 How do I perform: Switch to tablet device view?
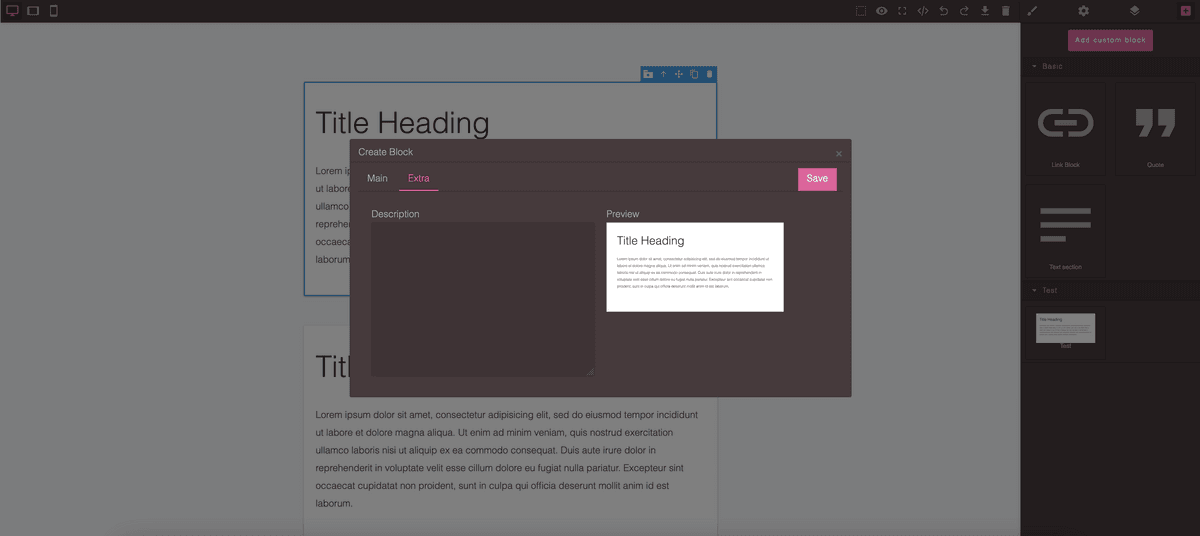[33, 11]
